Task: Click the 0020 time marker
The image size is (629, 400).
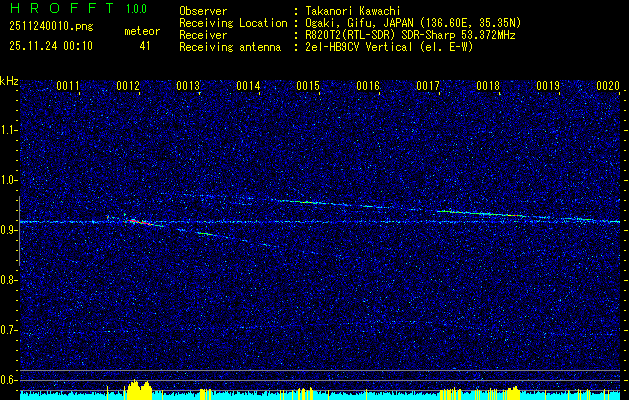Action: click(608, 86)
